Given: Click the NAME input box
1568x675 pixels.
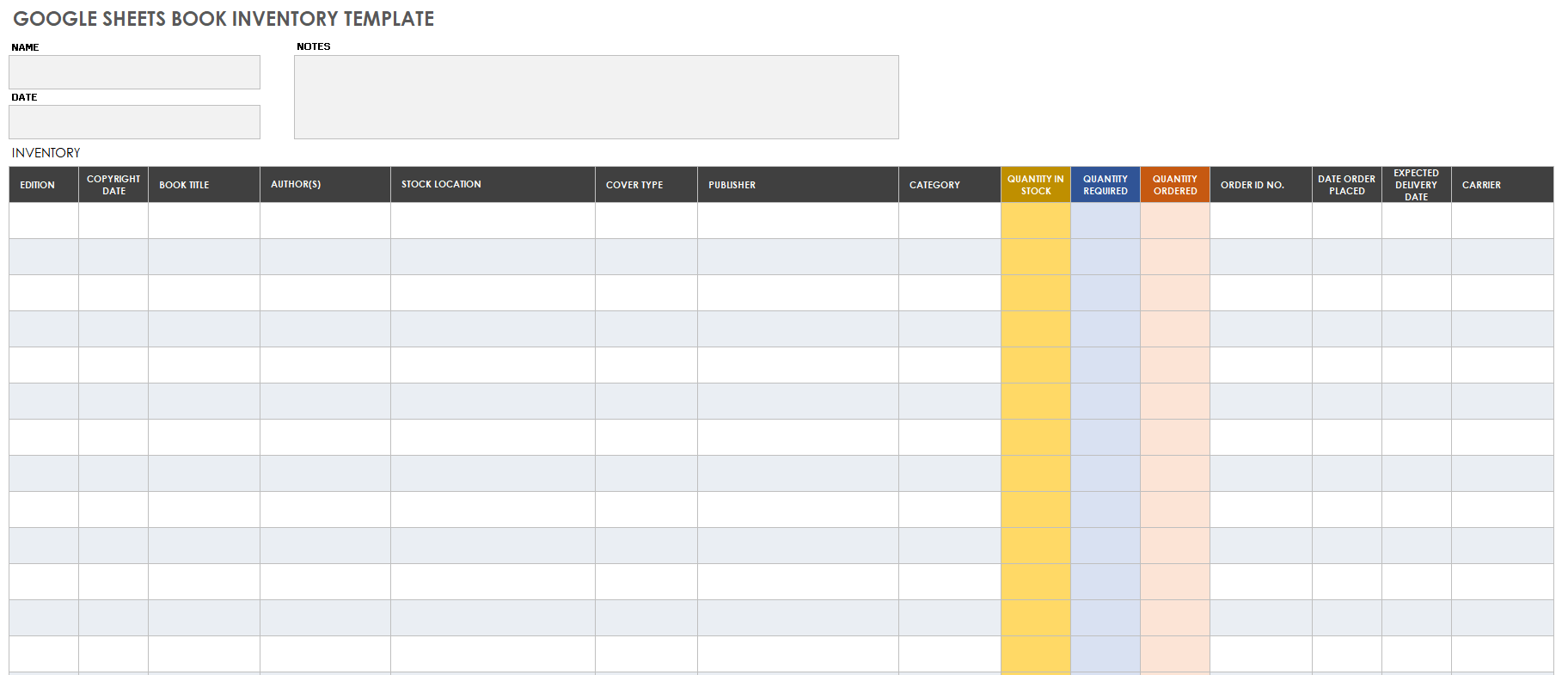Looking at the screenshot, I should pos(134,72).
